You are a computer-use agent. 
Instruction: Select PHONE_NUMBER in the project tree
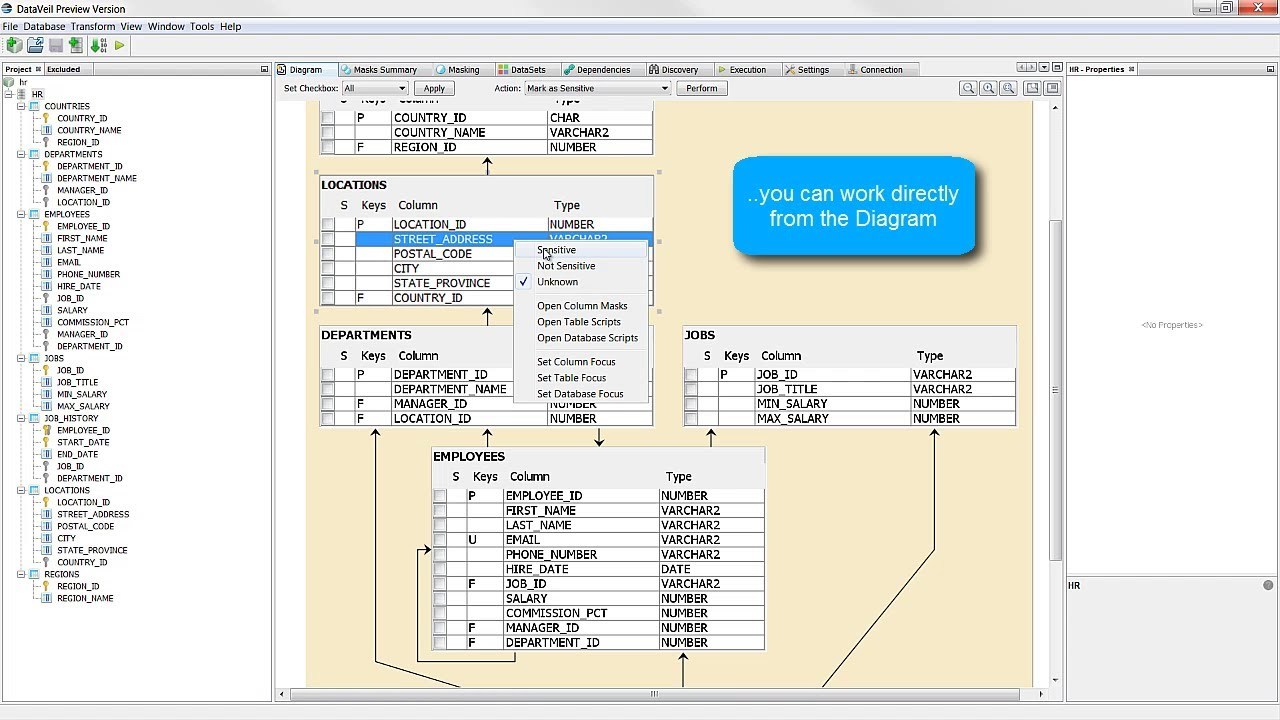(x=88, y=274)
